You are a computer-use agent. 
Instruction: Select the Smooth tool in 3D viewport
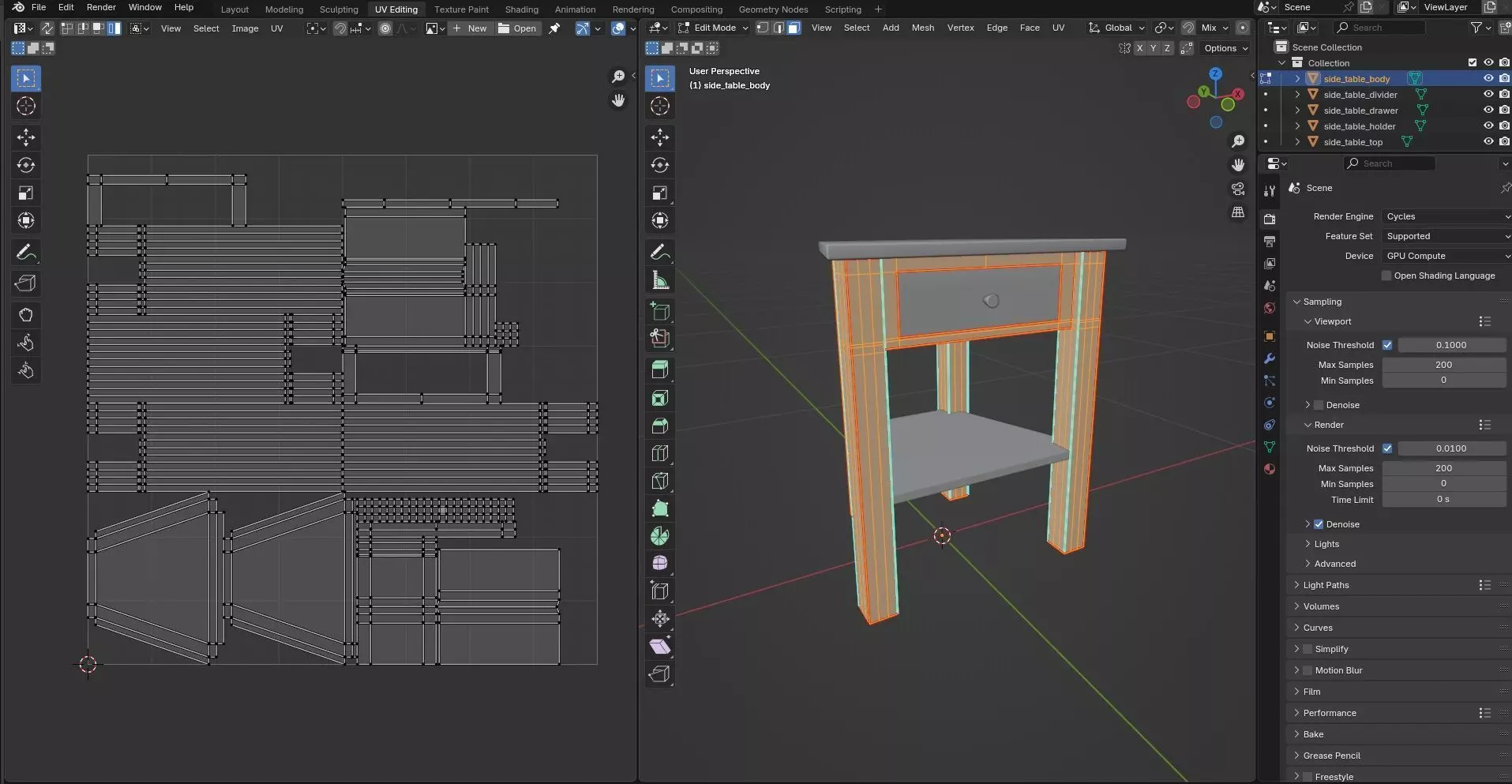tap(660, 564)
